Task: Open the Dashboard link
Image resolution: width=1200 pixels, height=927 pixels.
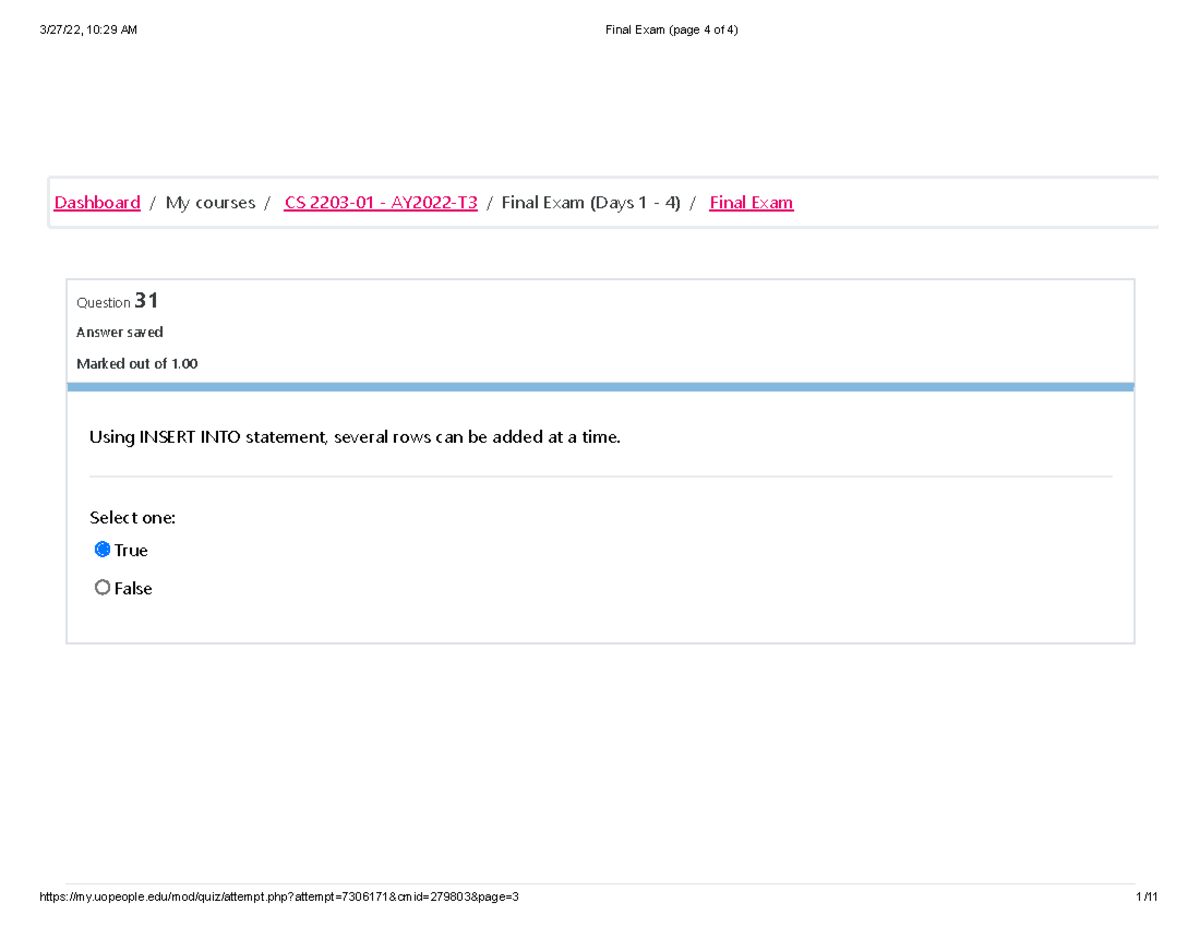Action: point(96,202)
